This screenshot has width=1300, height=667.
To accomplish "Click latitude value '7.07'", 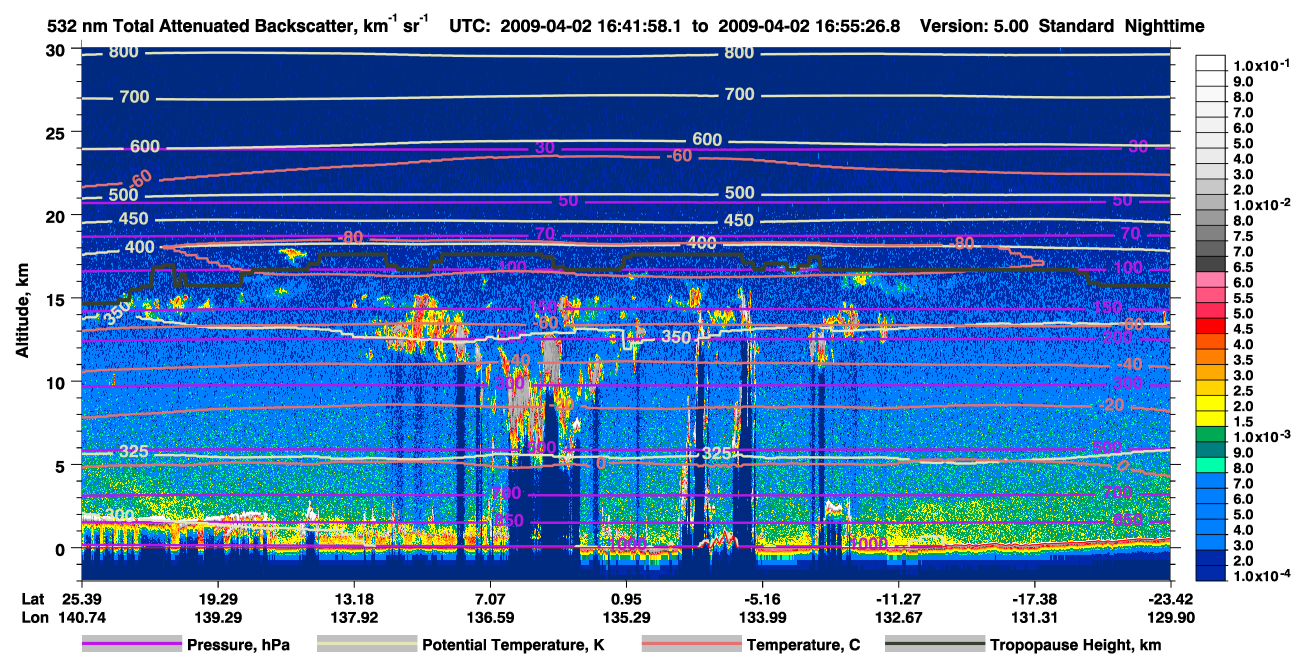I will click(490, 598).
